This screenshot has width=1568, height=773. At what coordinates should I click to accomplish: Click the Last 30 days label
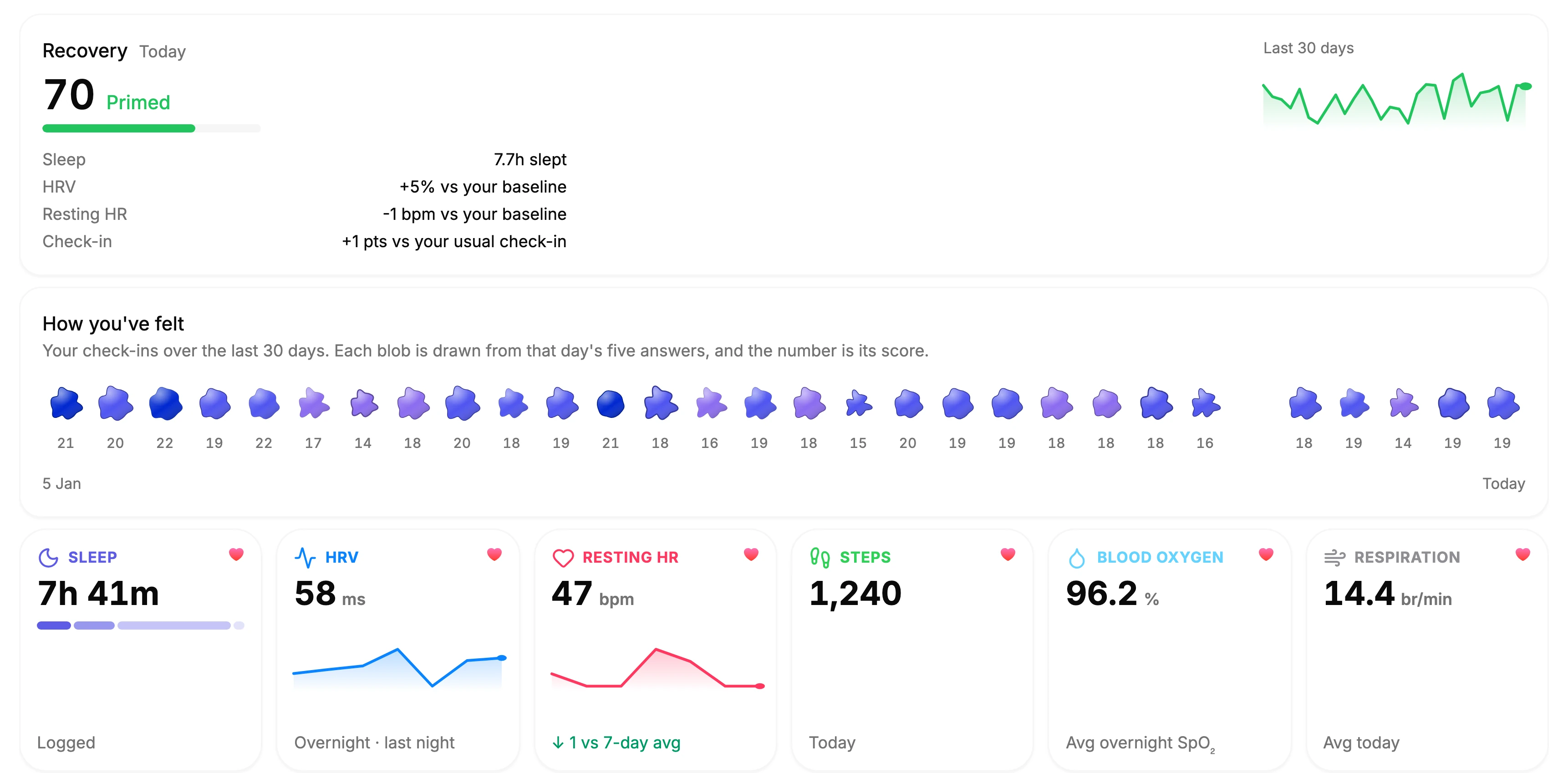tap(1308, 48)
